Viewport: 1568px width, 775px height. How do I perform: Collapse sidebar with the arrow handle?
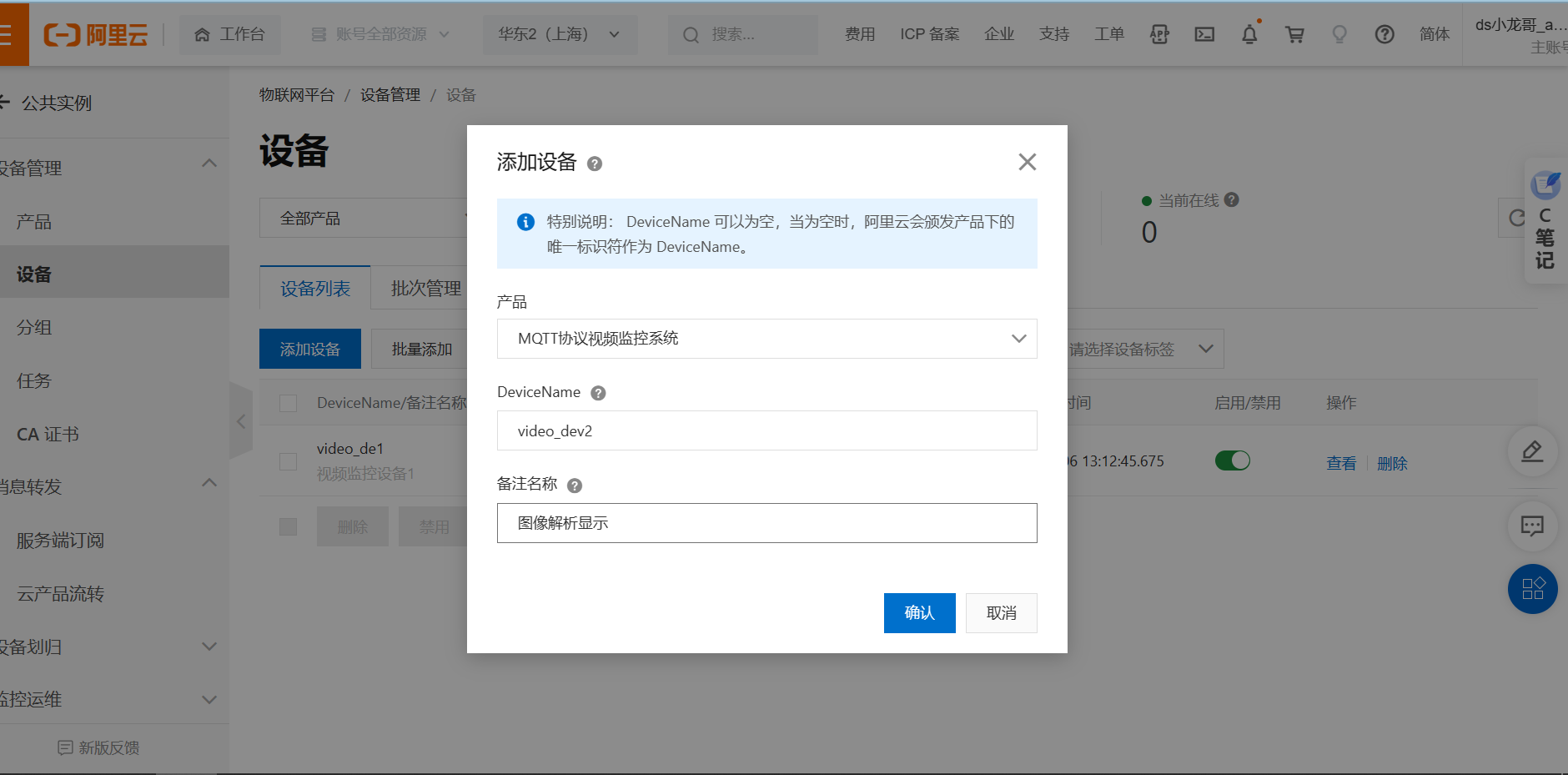[240, 421]
